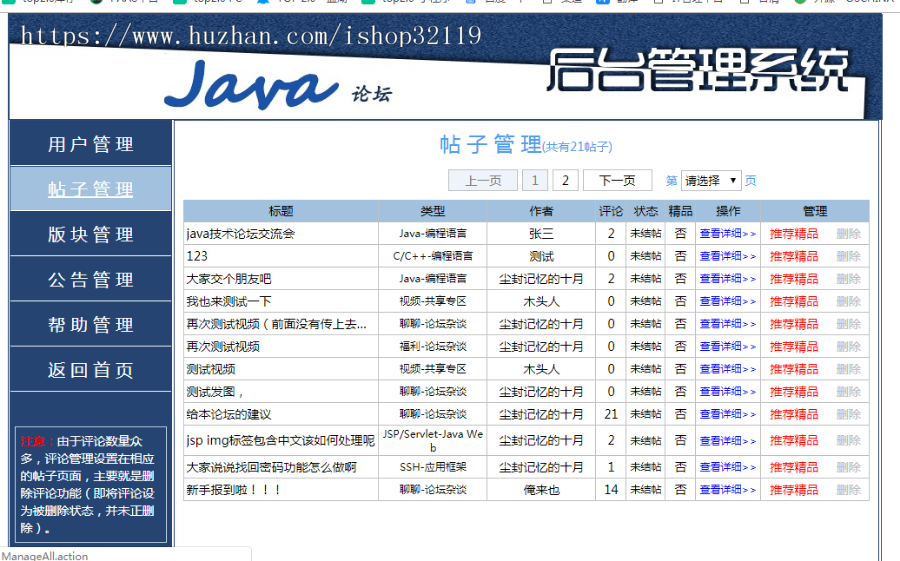Click the 下一页 pagination button
This screenshot has width=900, height=561.
(618, 180)
